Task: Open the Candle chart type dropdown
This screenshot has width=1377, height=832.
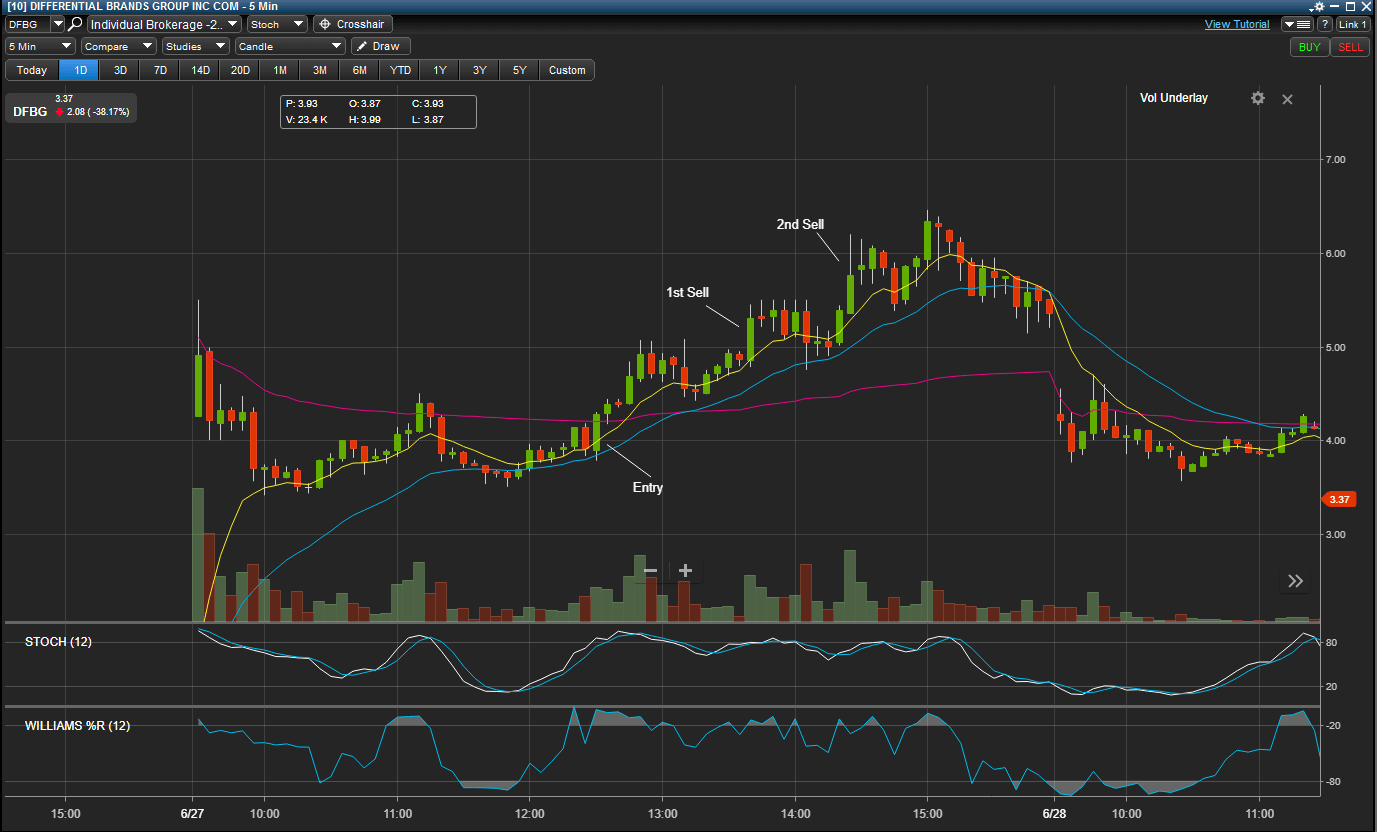Action: coord(289,45)
